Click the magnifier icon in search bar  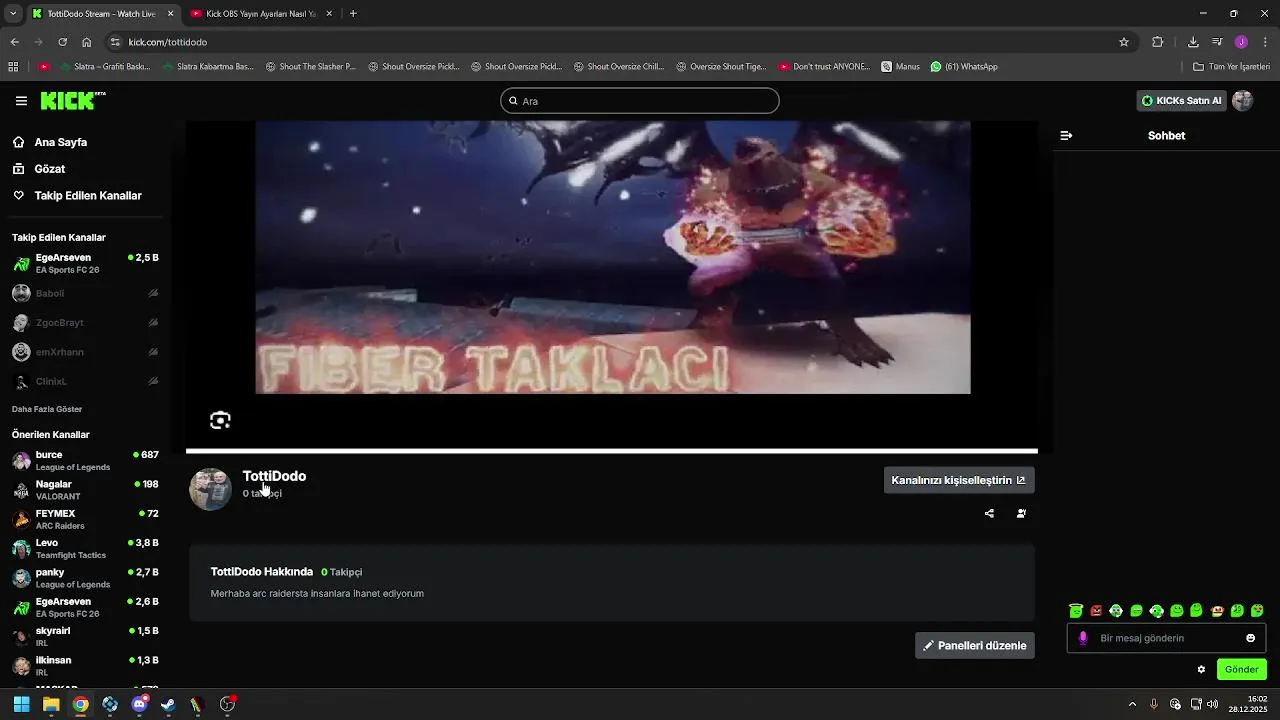(513, 101)
